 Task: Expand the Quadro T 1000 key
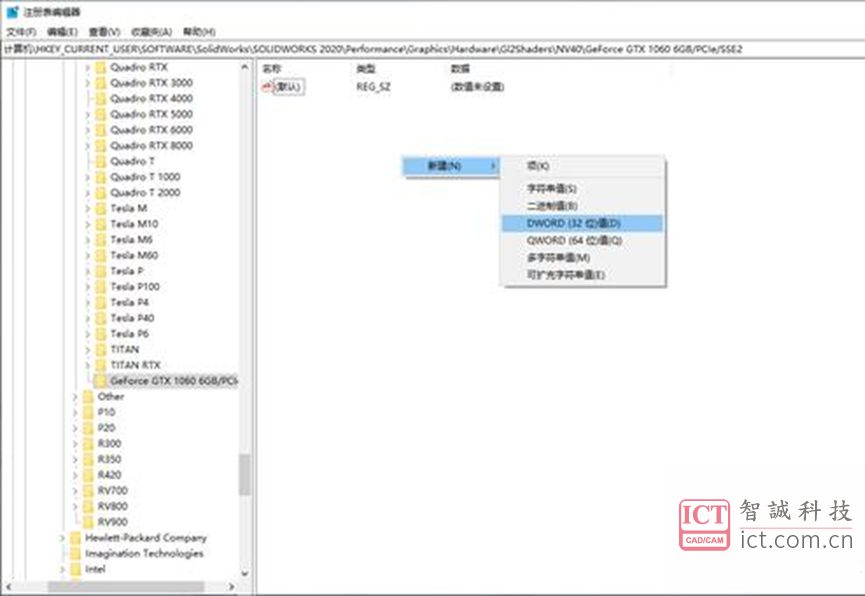click(x=88, y=177)
